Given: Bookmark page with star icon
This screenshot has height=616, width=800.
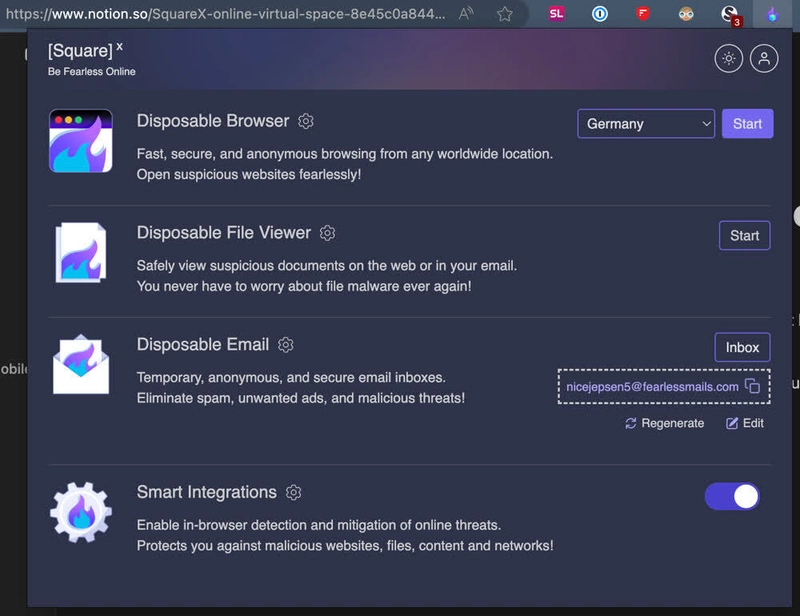Looking at the screenshot, I should click(505, 14).
